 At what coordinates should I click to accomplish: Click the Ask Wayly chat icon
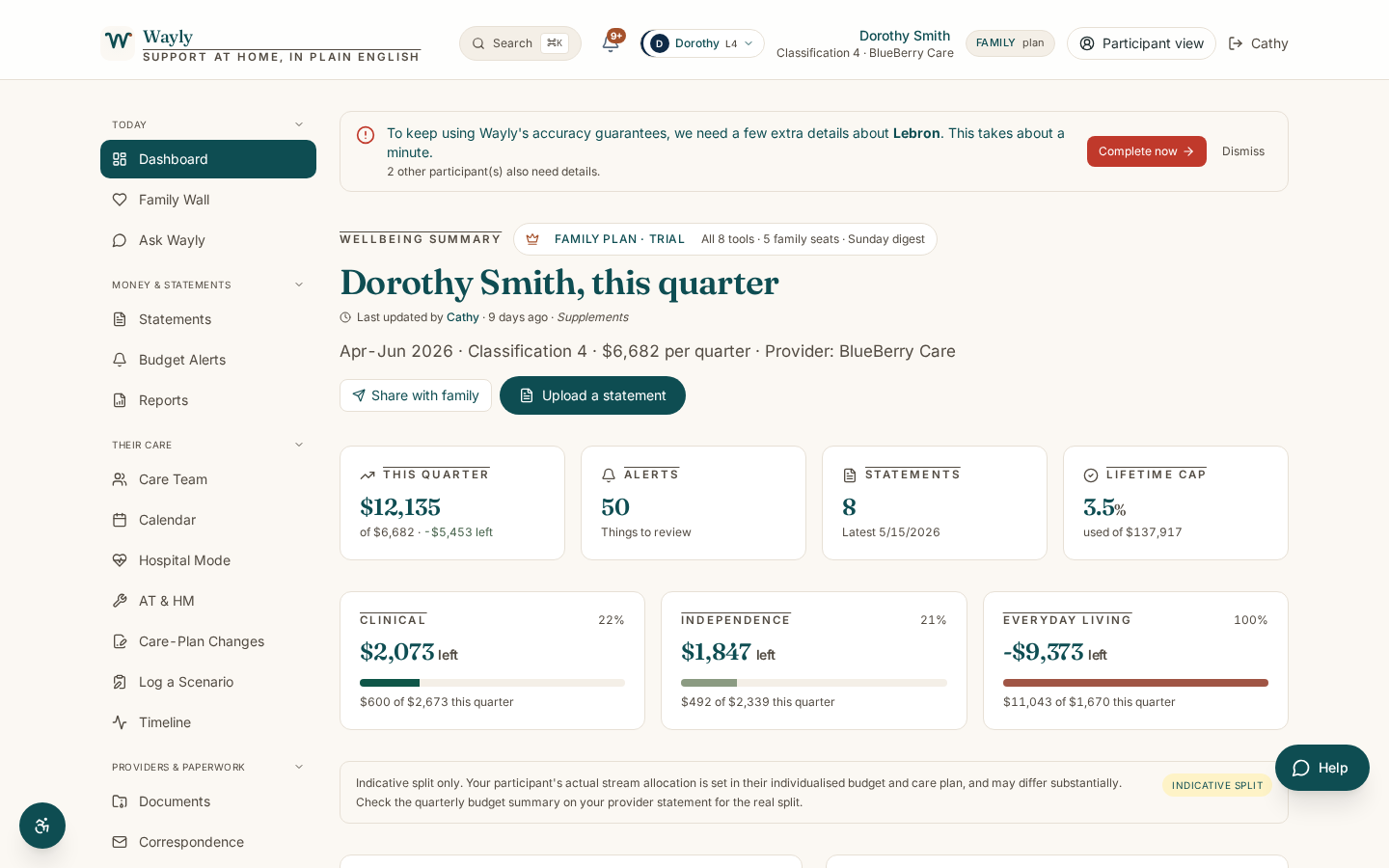click(120, 240)
